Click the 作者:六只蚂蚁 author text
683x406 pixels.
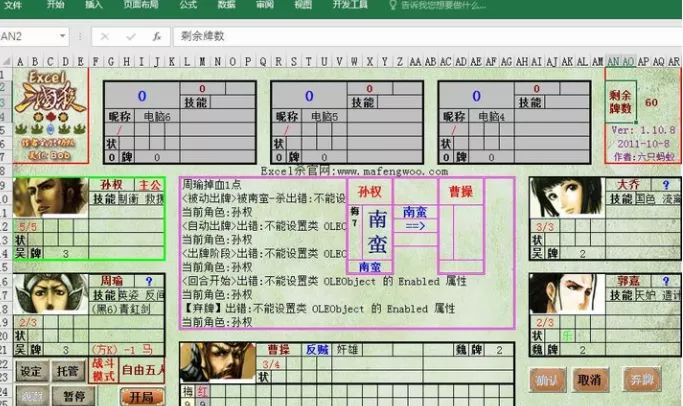tap(646, 157)
